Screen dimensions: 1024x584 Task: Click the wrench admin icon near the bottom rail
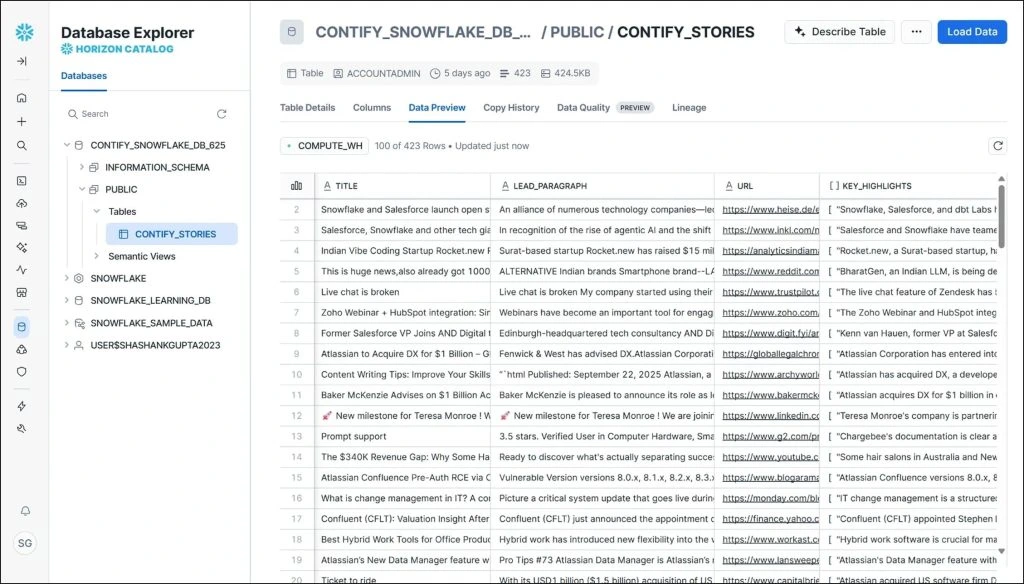24,428
